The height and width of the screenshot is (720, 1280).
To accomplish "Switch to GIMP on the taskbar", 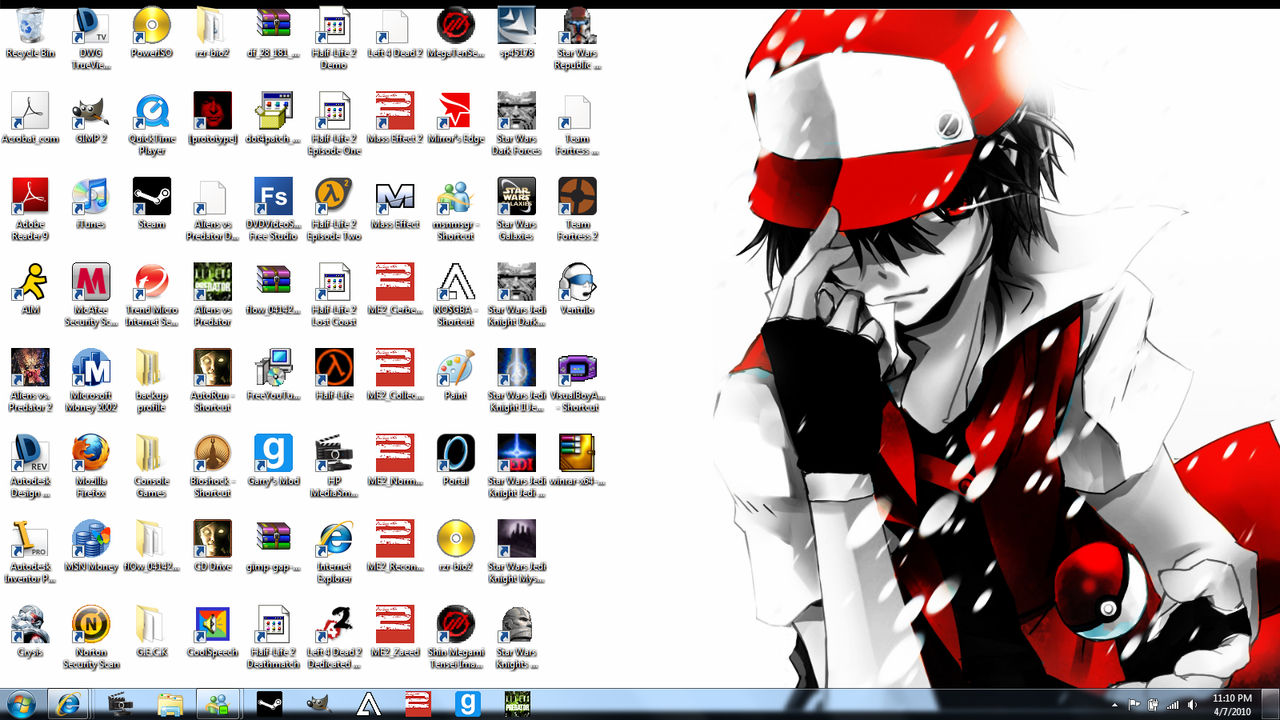I will pyautogui.click(x=320, y=703).
